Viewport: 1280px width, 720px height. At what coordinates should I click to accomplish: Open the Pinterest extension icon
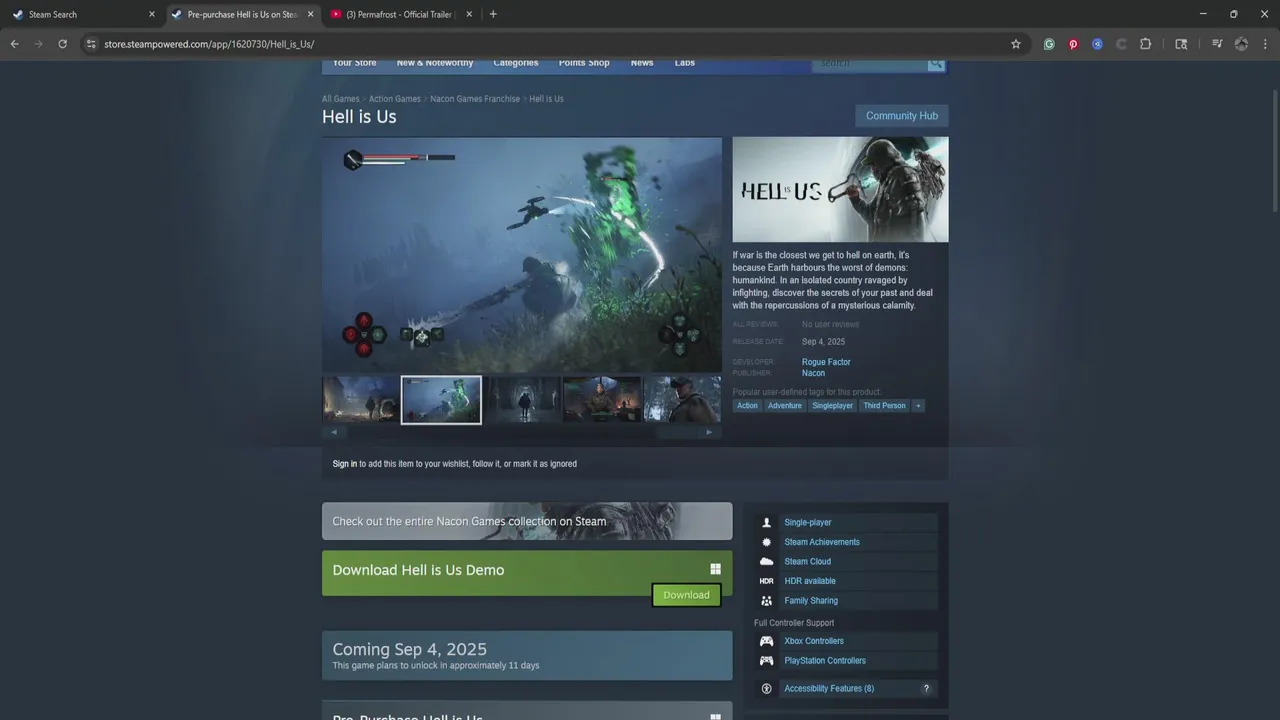pos(1073,44)
